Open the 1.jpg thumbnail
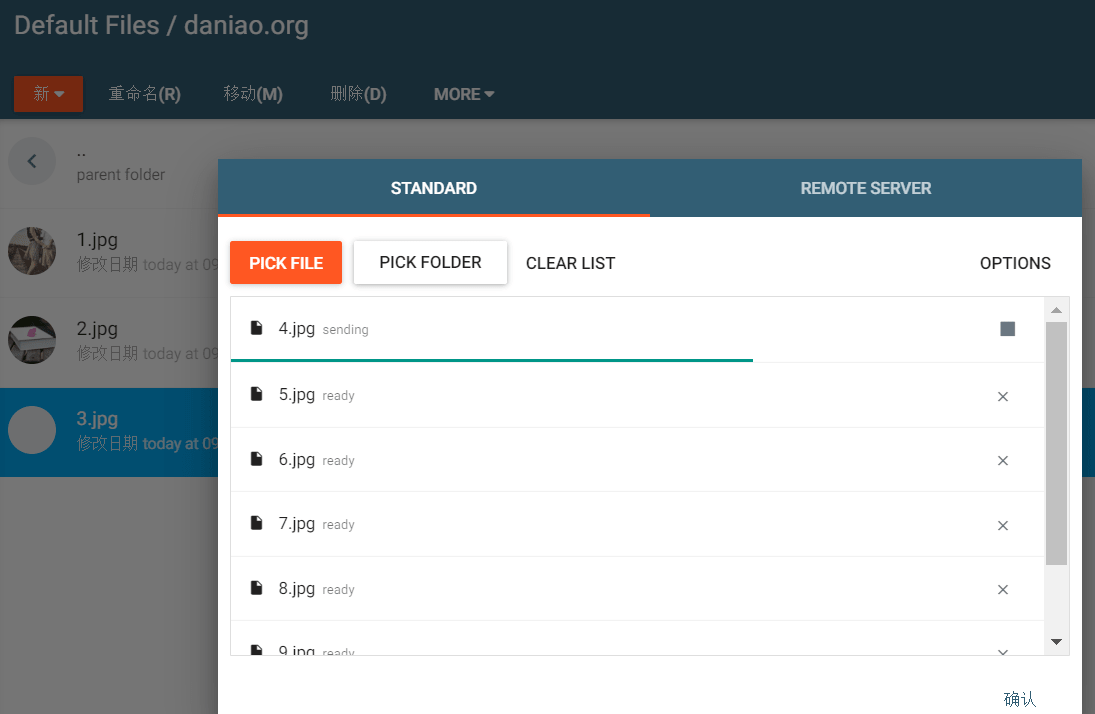This screenshot has height=714, width=1095. point(31,251)
